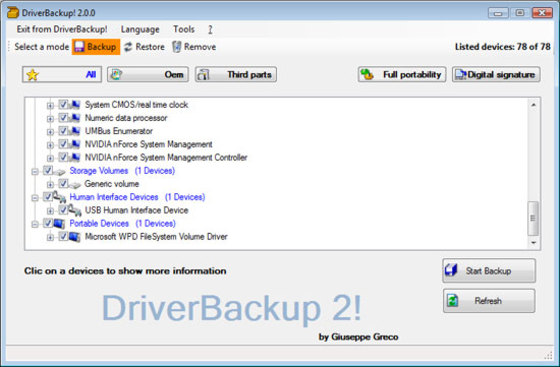This screenshot has width=560, height=367.
Task: Expand Microsoft WPD FileSystem Volume Driver node
Action: (x=50, y=238)
